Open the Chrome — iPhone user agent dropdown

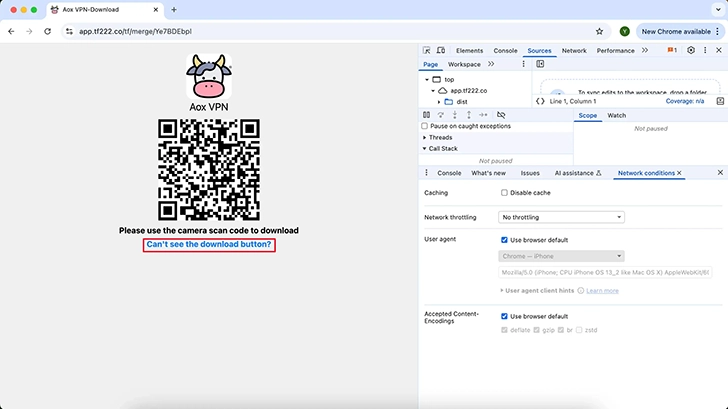561,256
